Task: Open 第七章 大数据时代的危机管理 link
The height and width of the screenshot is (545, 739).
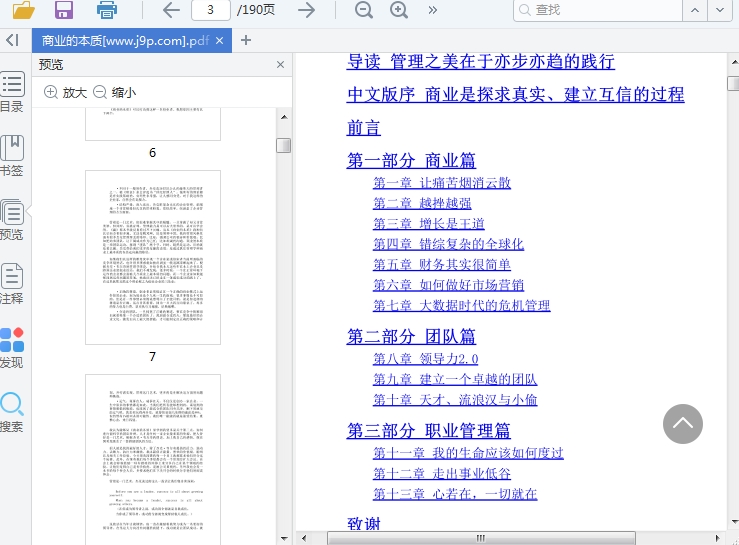Action: (461, 306)
